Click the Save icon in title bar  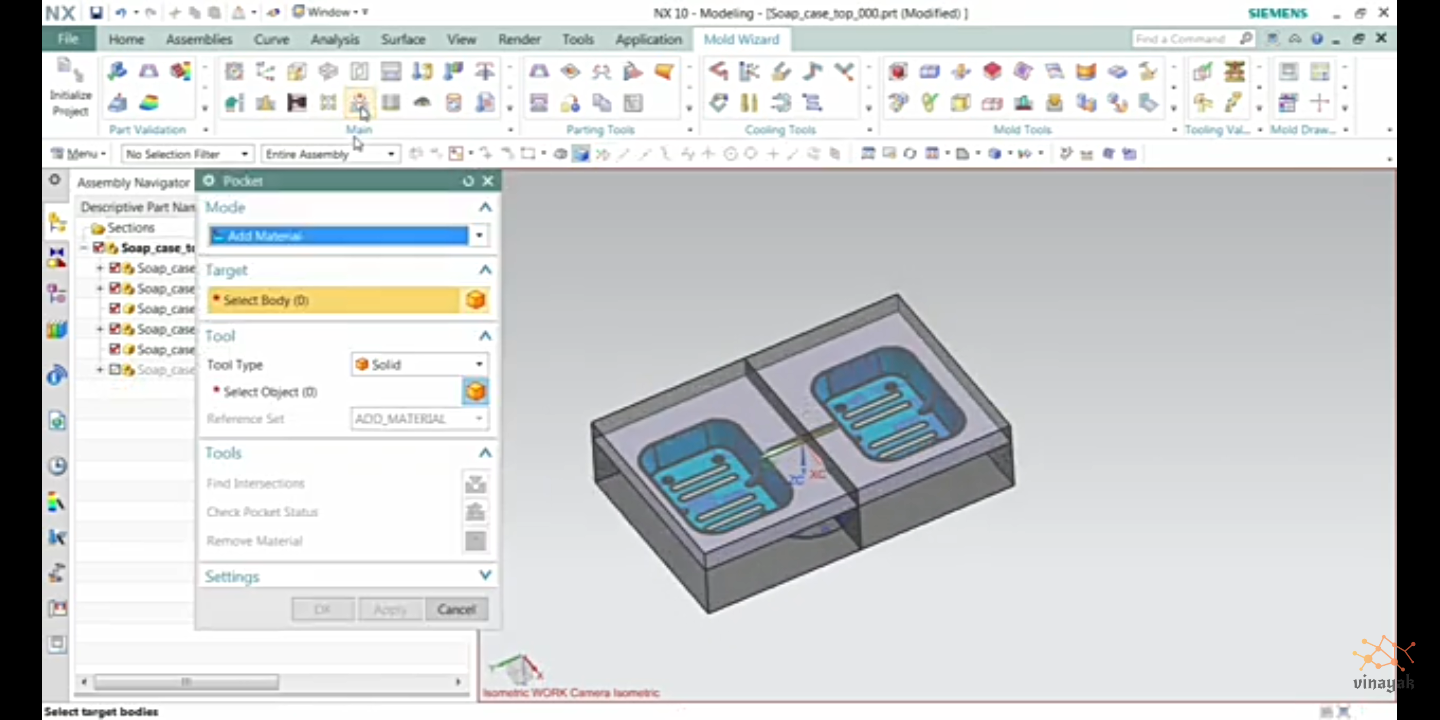[96, 13]
